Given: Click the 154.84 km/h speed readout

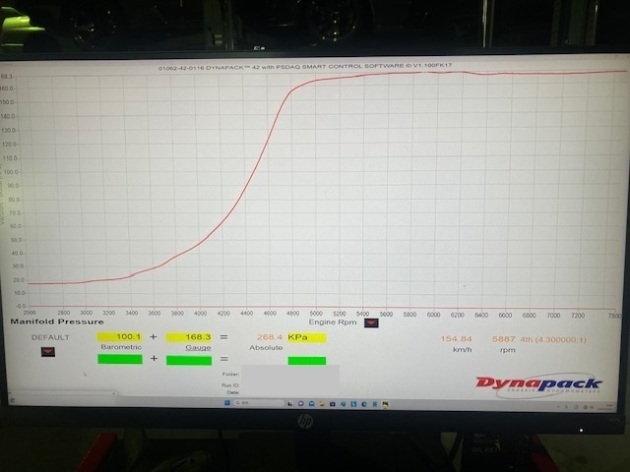Looking at the screenshot, I should pos(456,338).
